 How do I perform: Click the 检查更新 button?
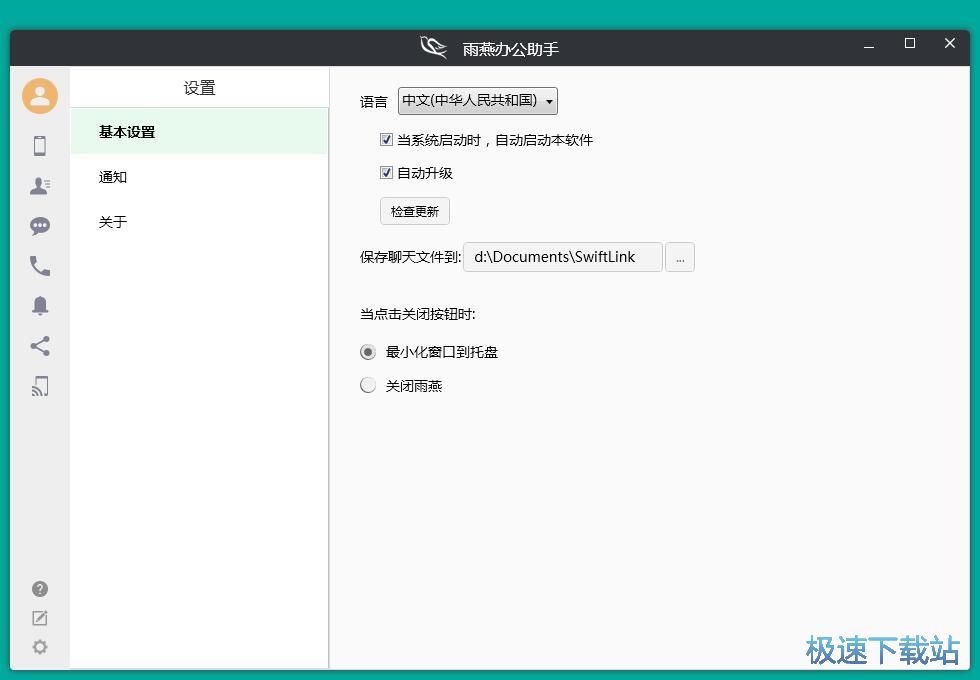click(414, 211)
